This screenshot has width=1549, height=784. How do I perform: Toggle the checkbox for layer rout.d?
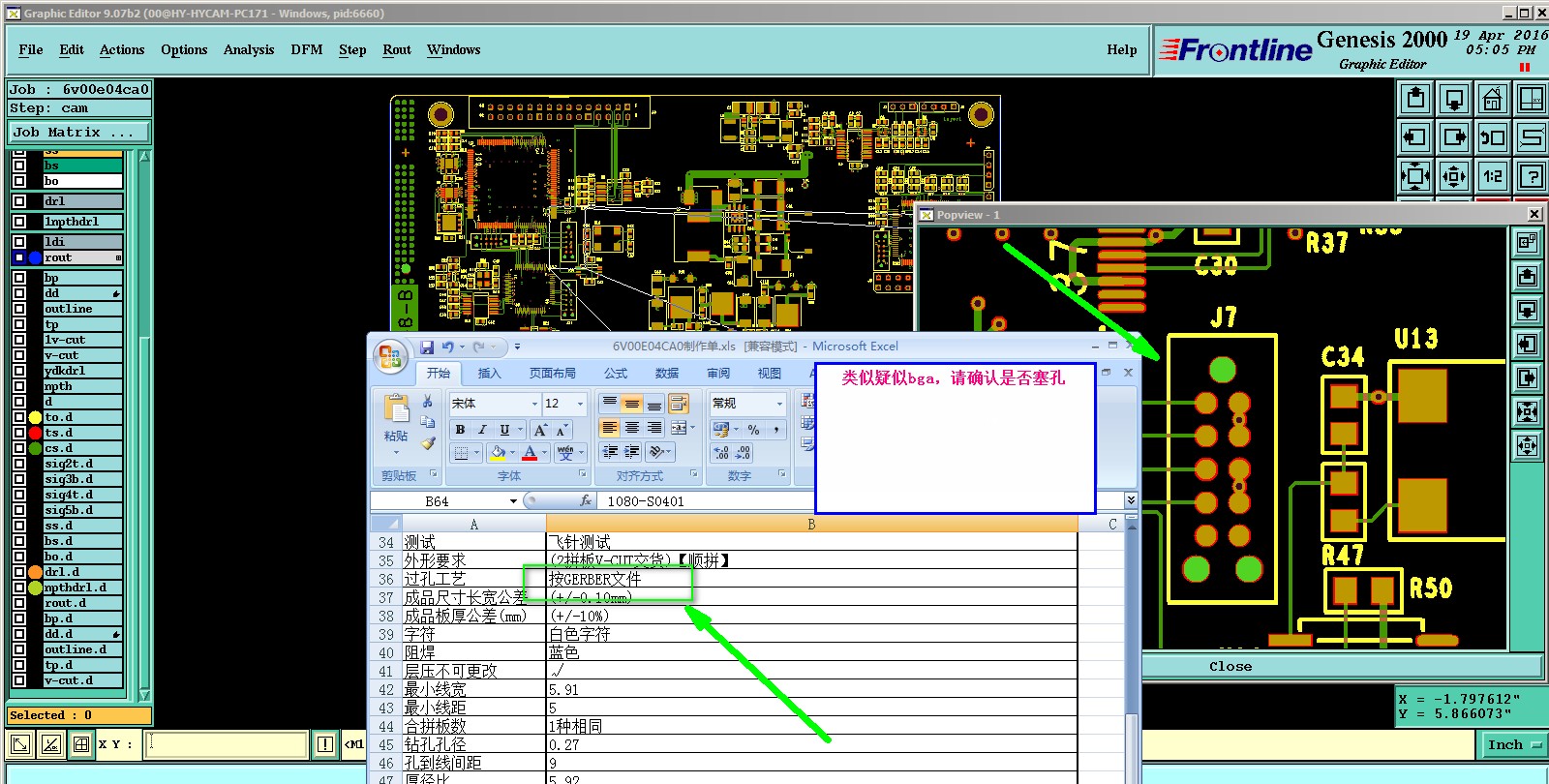(19, 603)
